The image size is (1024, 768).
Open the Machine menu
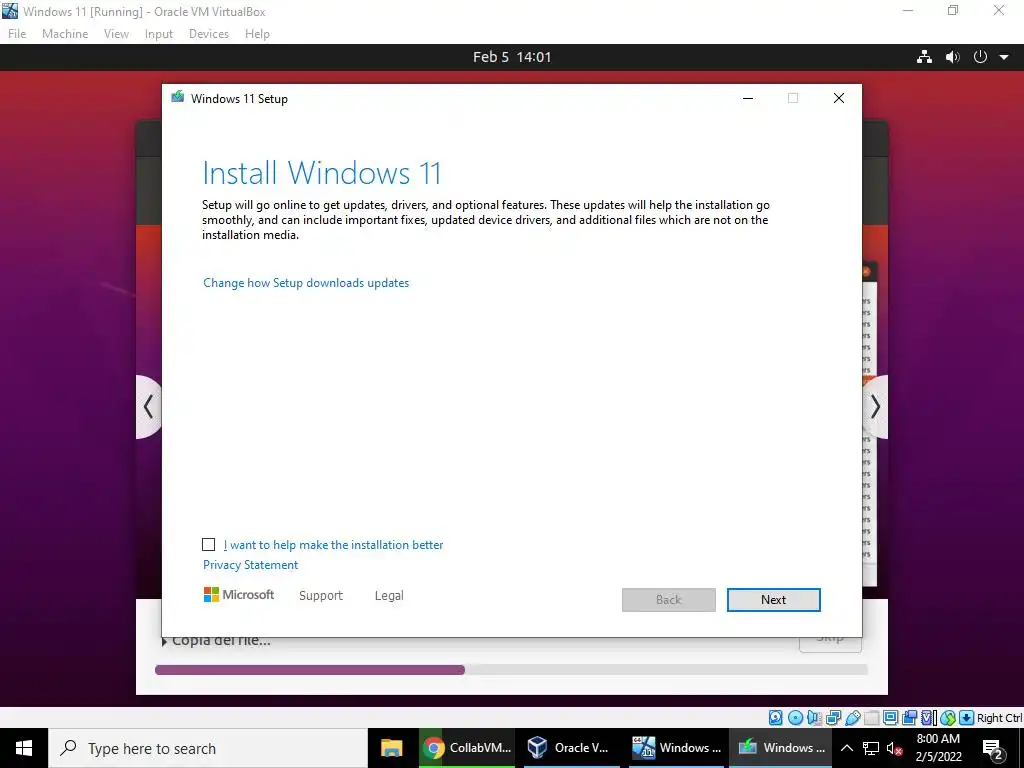[65, 34]
